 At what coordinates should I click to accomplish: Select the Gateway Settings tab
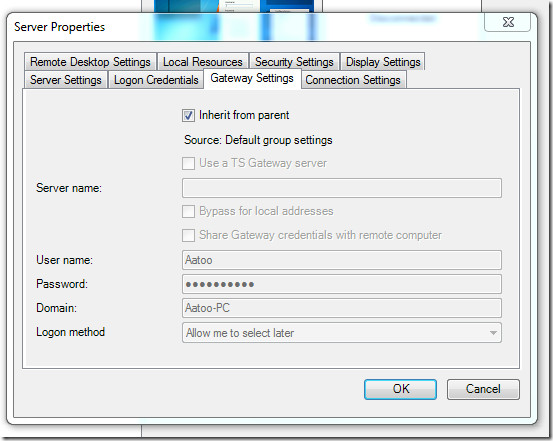click(252, 78)
